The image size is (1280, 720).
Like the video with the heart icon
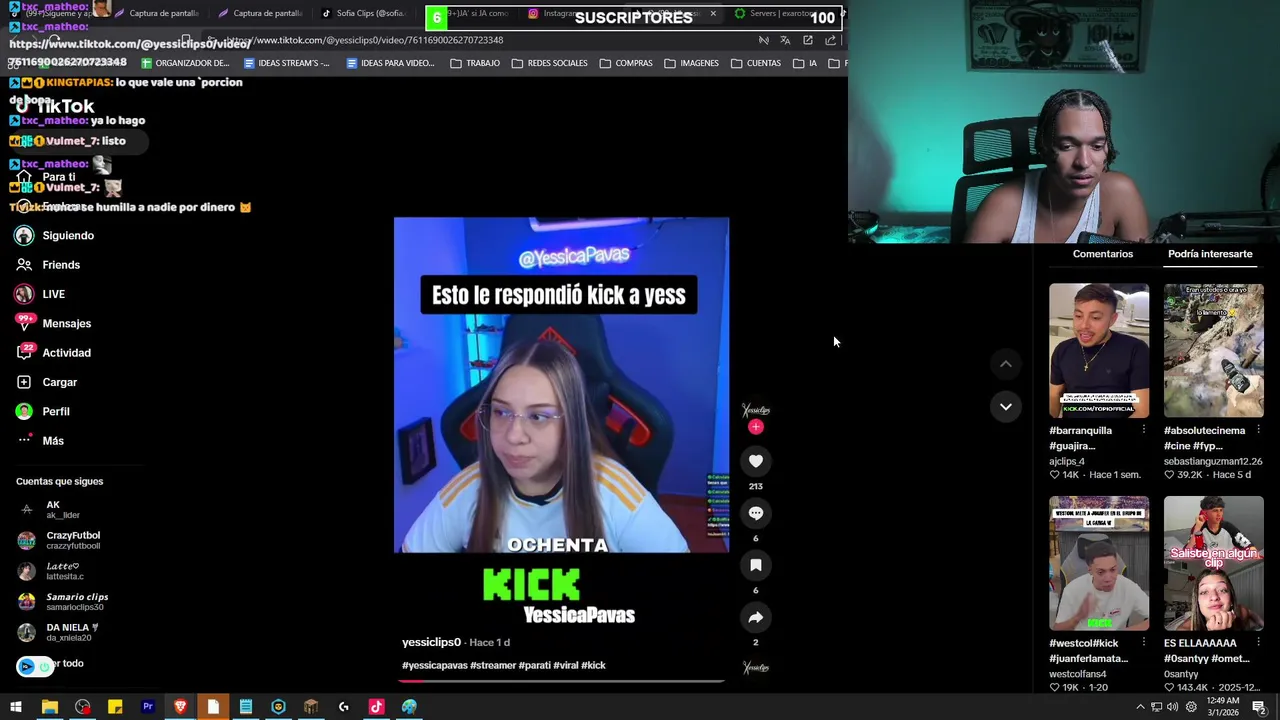756,461
